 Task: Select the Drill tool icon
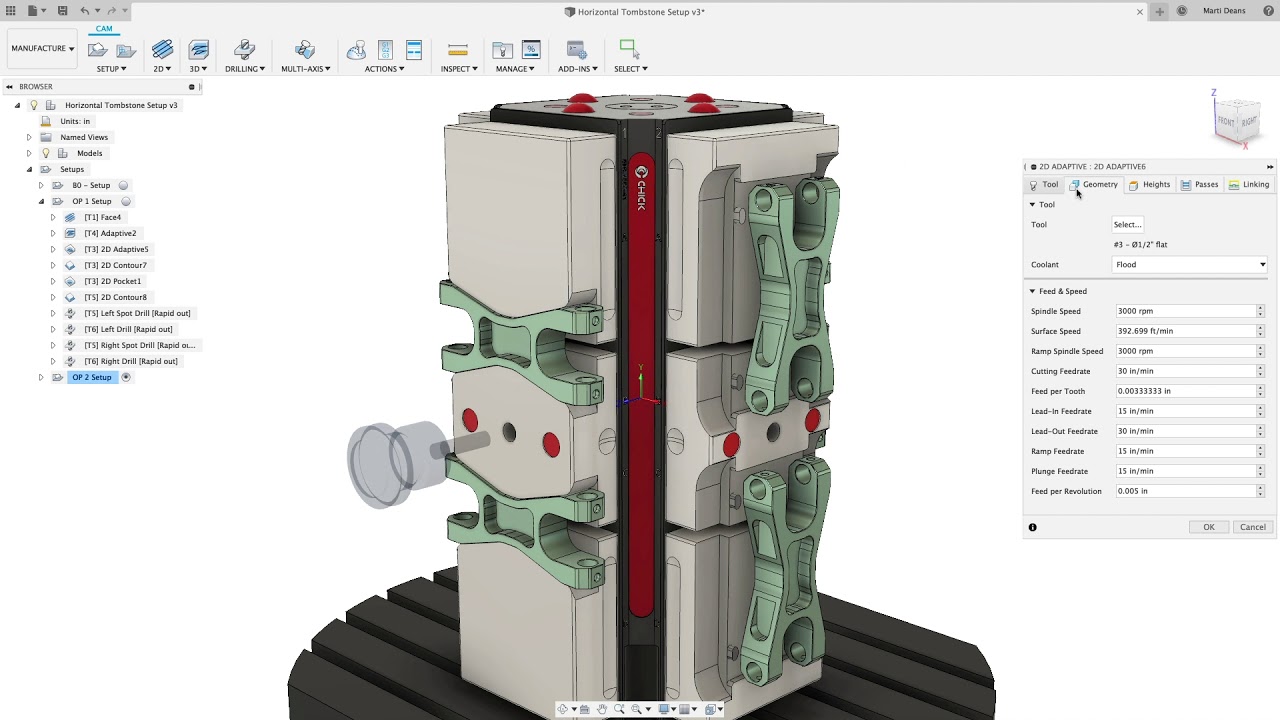pos(244,50)
